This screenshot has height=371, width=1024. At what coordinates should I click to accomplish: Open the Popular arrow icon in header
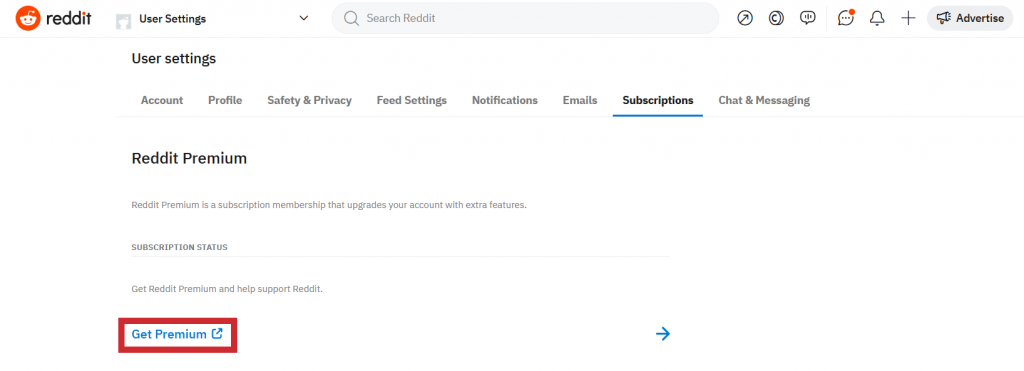744,18
